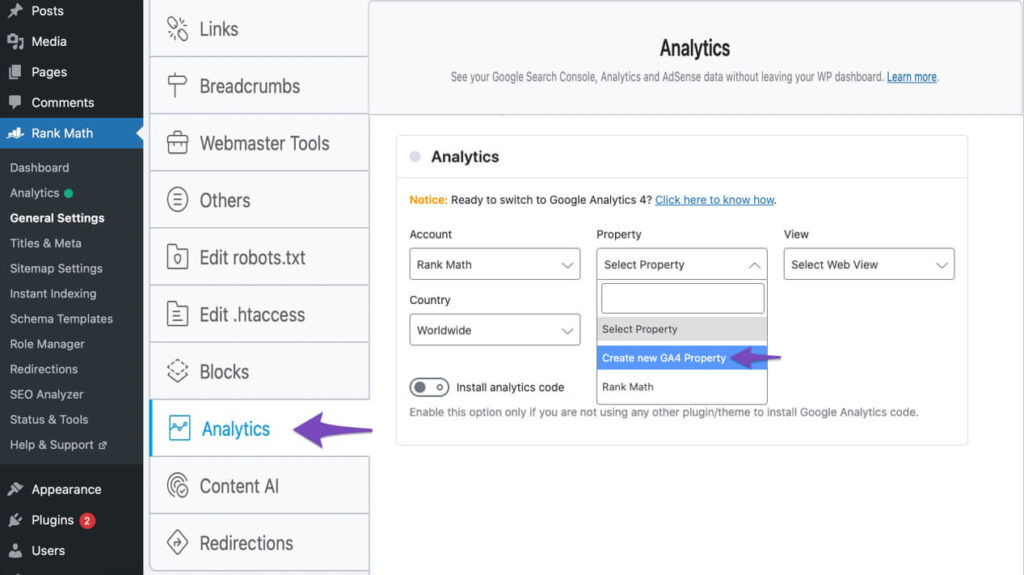Screen dimensions: 1024x575
Task: Open the Content AI settings tab
Action: coord(259,485)
